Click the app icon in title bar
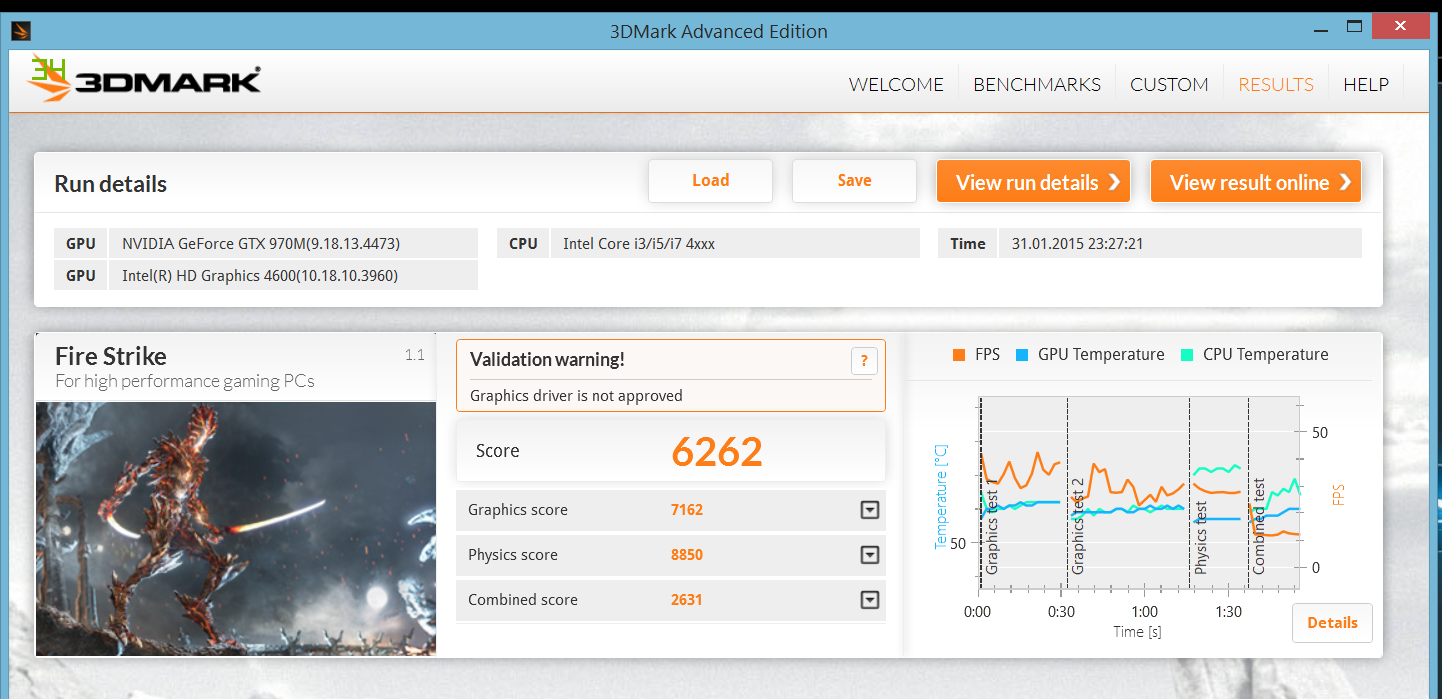 [21, 31]
